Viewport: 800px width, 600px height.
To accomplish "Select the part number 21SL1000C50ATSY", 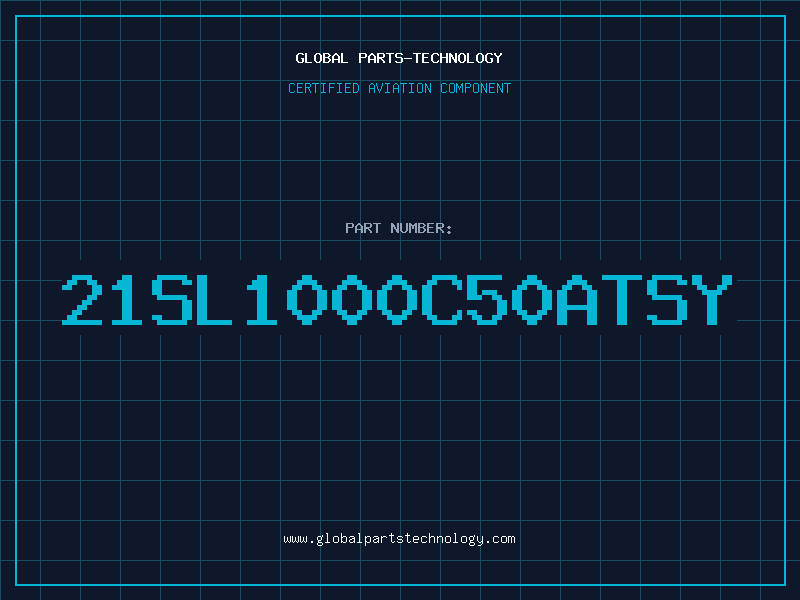I will click(x=397, y=299).
